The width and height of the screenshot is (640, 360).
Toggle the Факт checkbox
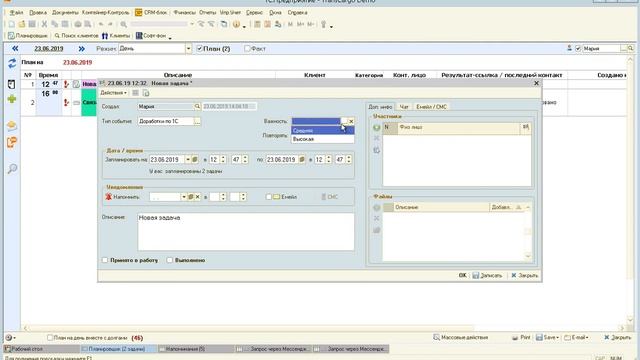point(247,49)
